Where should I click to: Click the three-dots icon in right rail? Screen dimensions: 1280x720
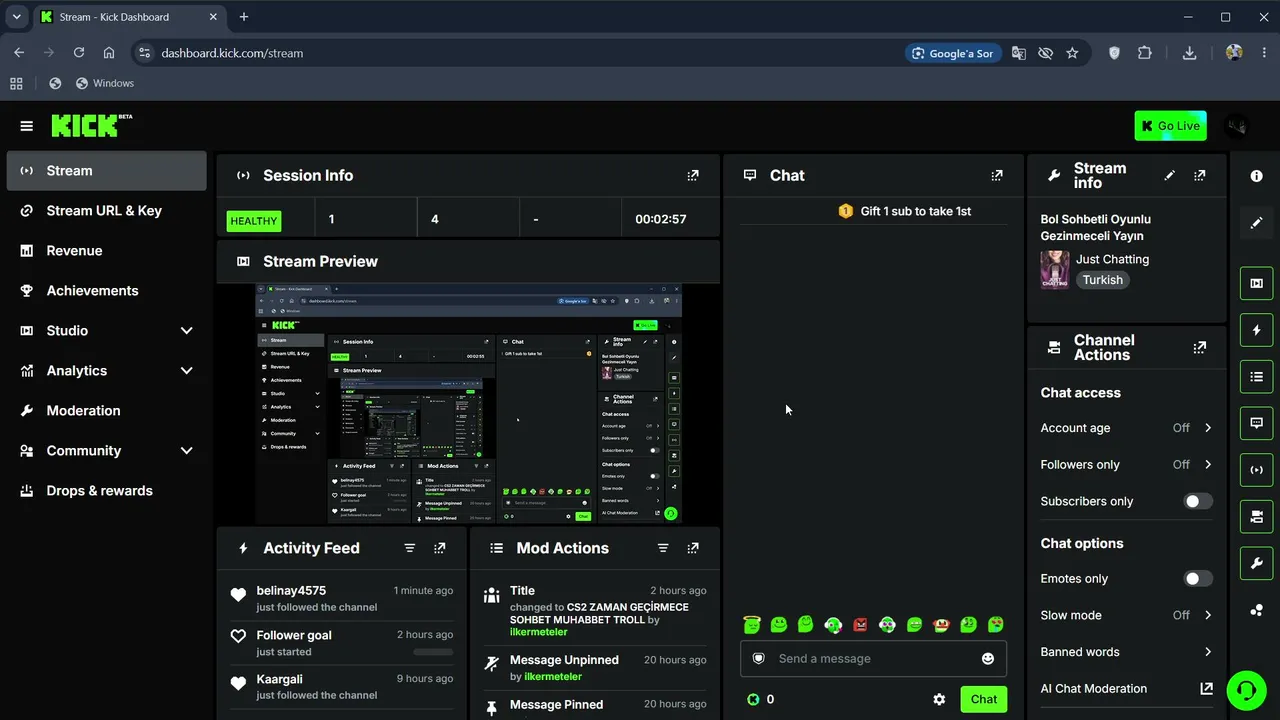point(1257,610)
